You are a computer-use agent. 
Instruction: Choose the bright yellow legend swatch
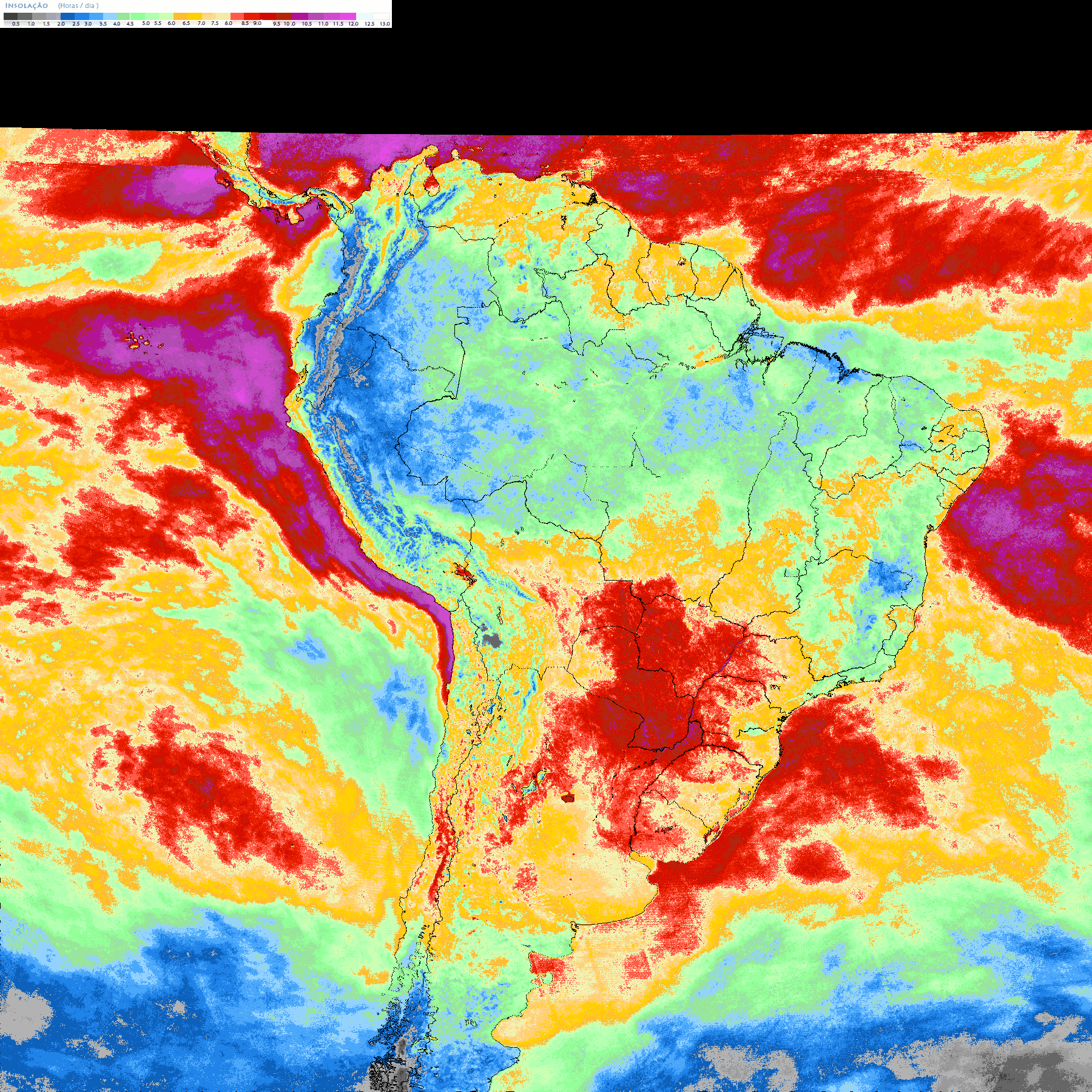pyautogui.click(x=195, y=16)
